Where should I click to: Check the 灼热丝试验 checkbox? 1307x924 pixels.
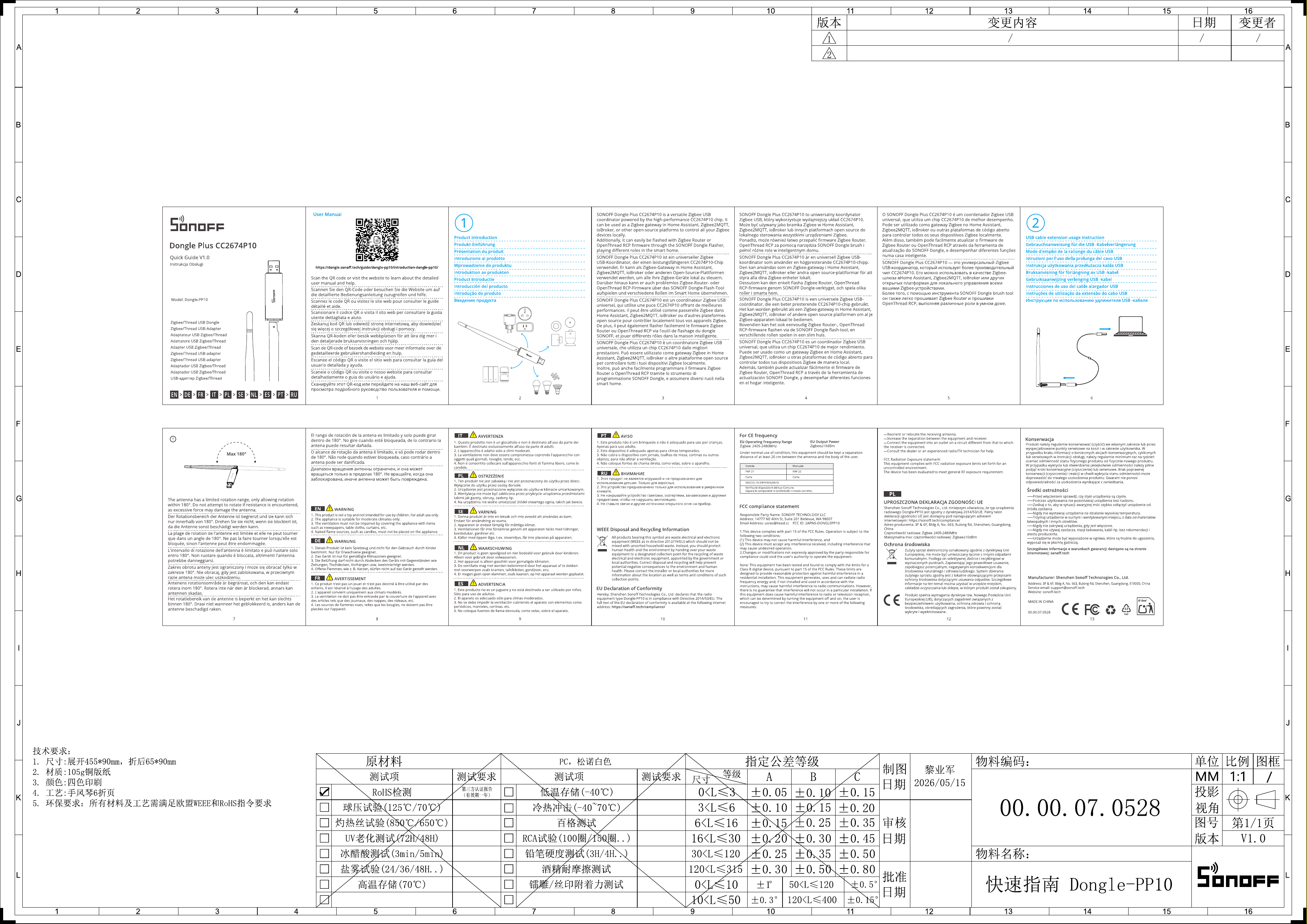(324, 822)
